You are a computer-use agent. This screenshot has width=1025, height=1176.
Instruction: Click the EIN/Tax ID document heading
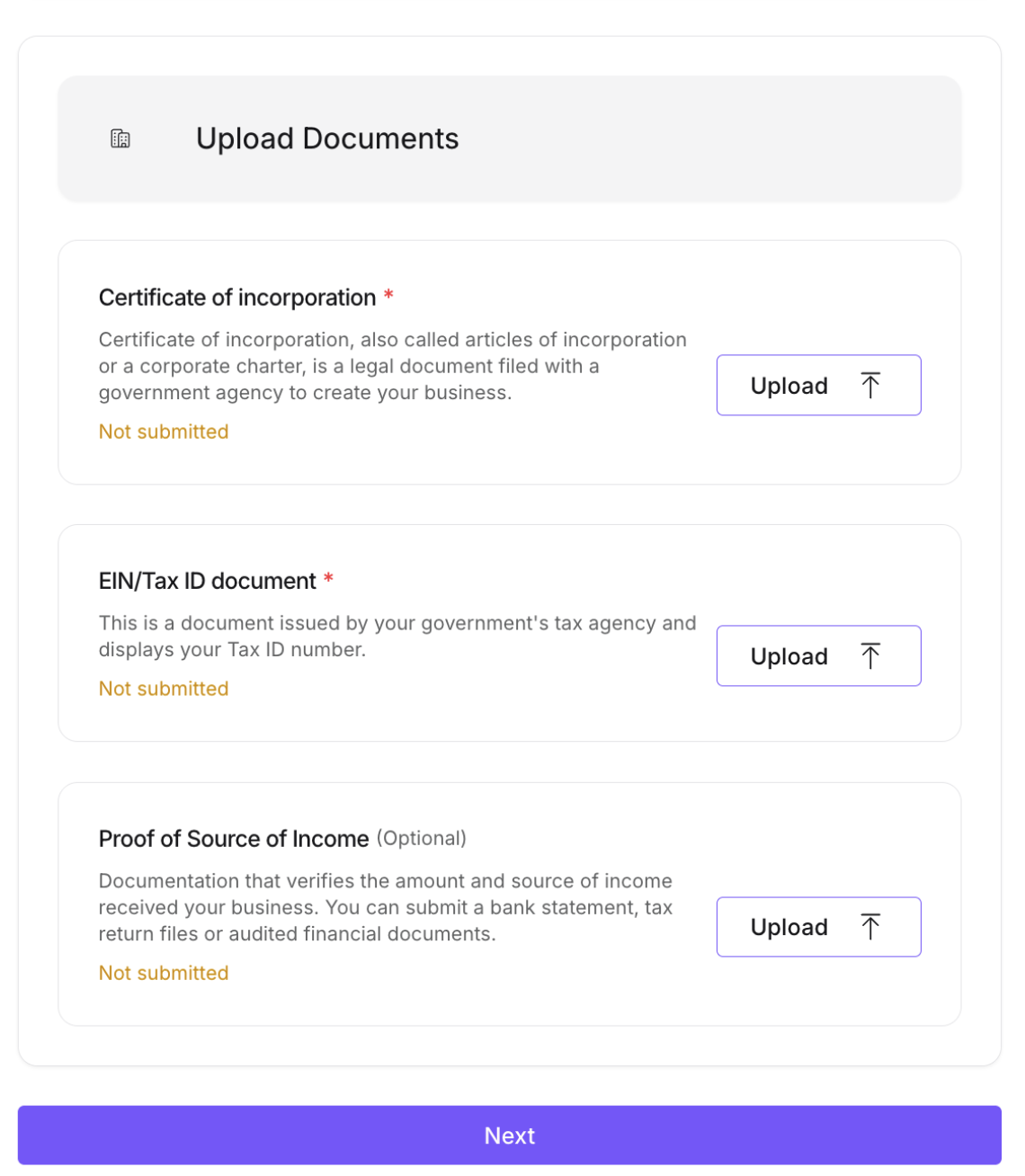(208, 581)
